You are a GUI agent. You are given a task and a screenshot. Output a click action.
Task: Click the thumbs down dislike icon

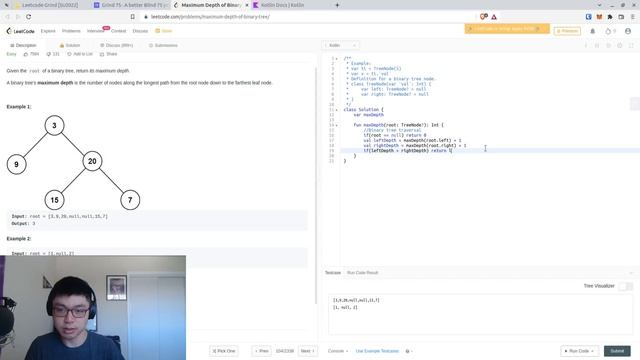coord(49,54)
